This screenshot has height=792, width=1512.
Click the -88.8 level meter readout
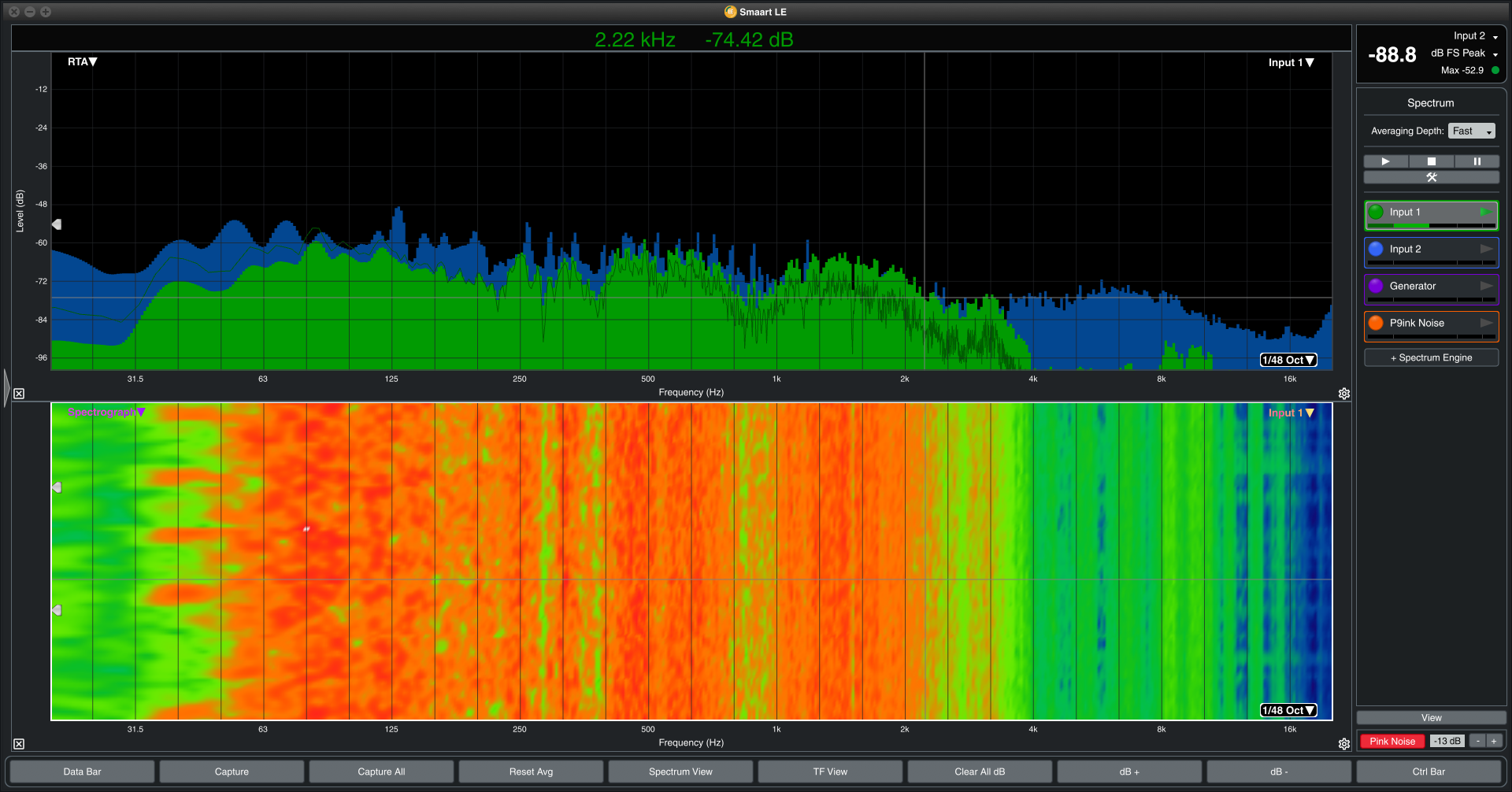(x=1392, y=55)
